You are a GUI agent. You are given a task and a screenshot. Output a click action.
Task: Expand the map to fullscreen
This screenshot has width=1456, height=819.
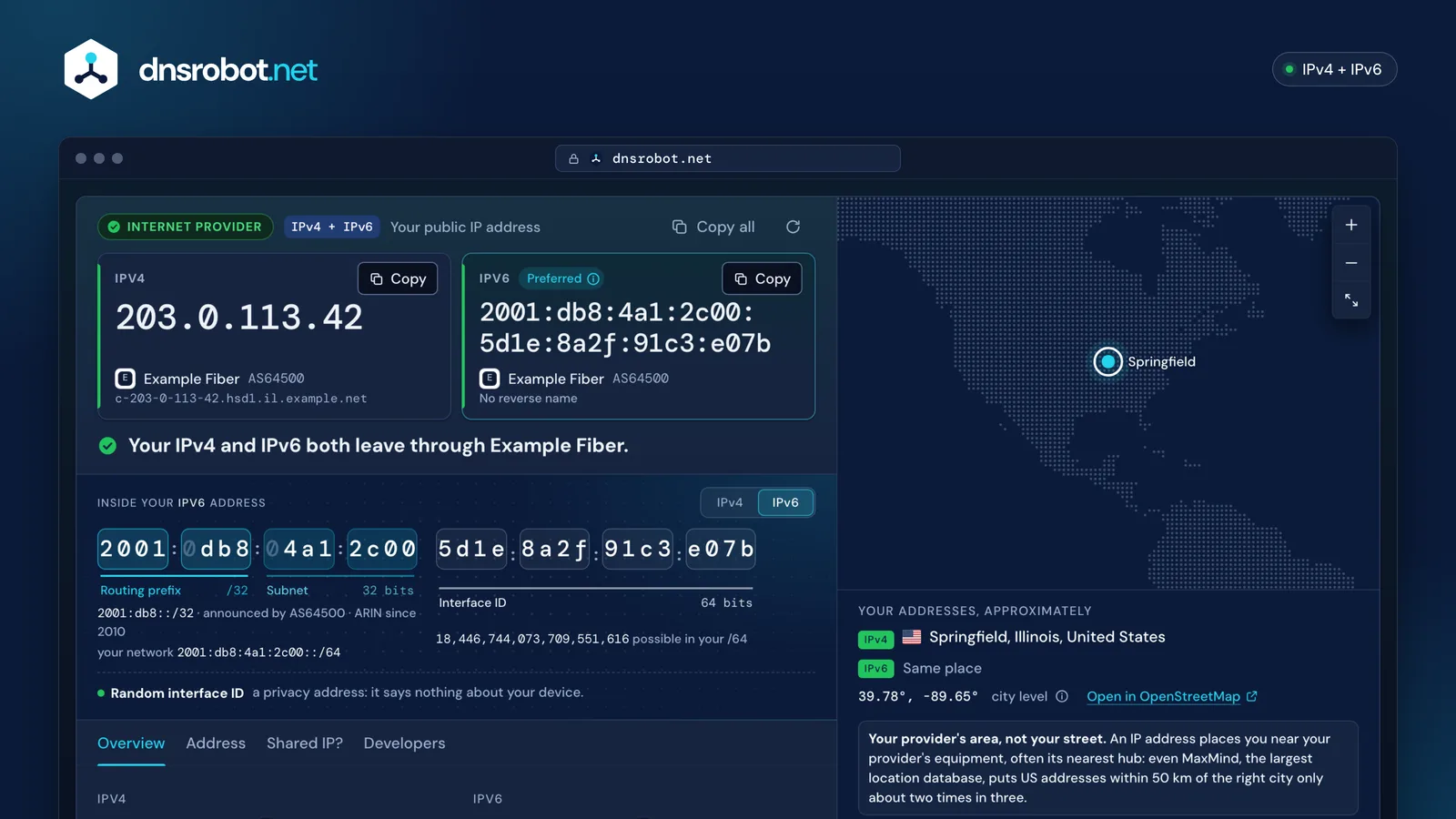point(1351,300)
